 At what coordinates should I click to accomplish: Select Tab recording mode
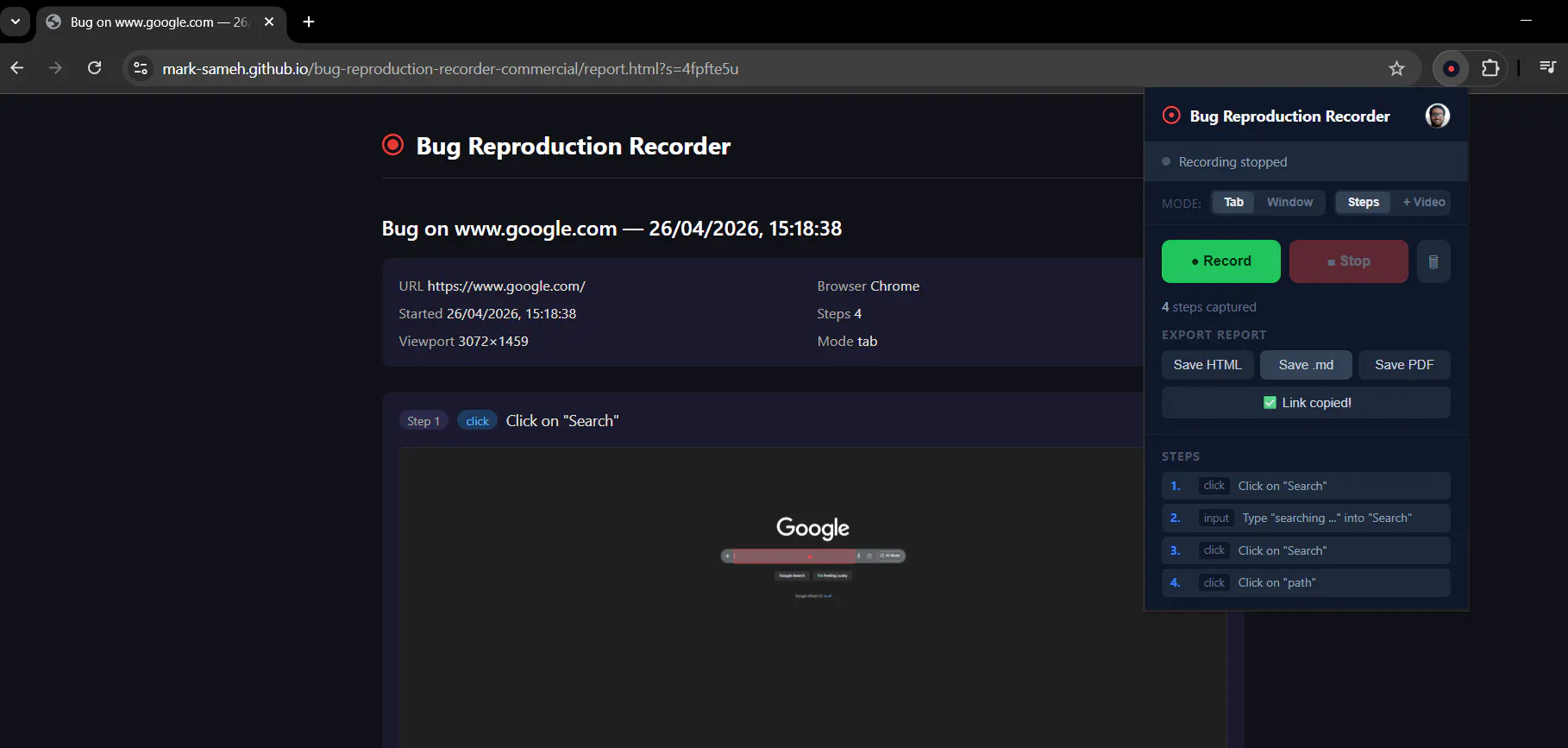(x=1233, y=202)
